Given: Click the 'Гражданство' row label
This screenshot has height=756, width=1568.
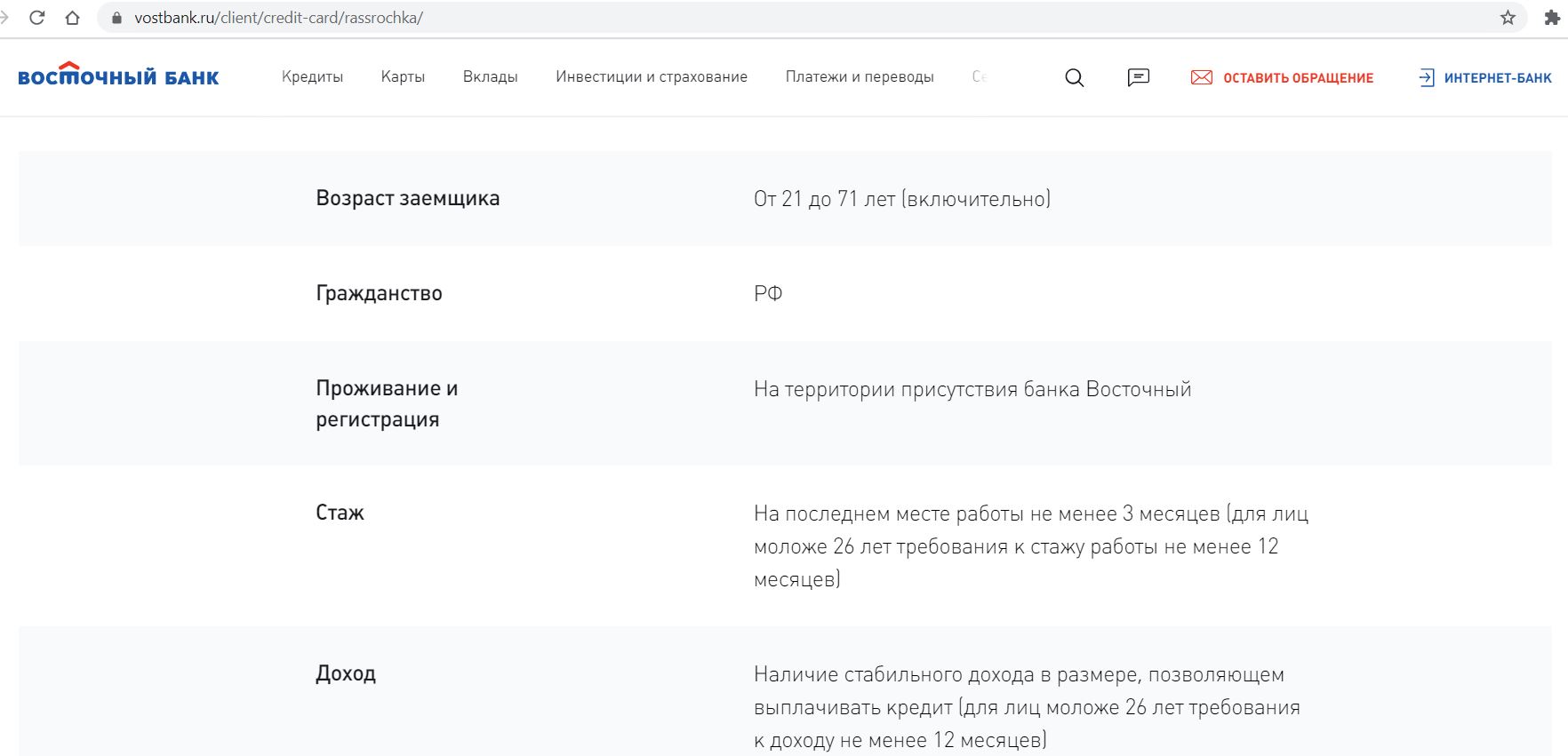Looking at the screenshot, I should [379, 293].
